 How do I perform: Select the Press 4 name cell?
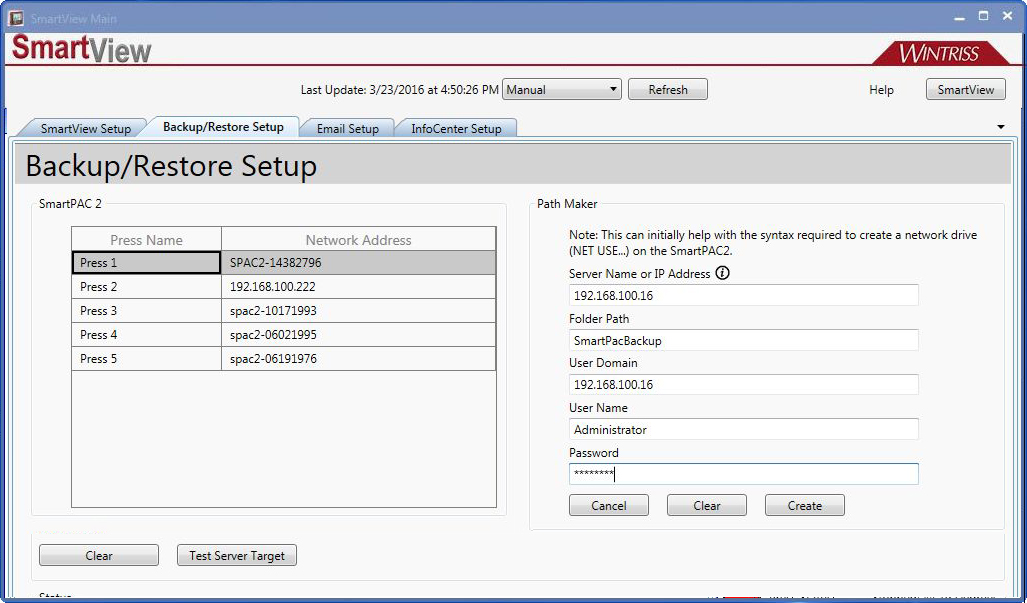click(146, 335)
